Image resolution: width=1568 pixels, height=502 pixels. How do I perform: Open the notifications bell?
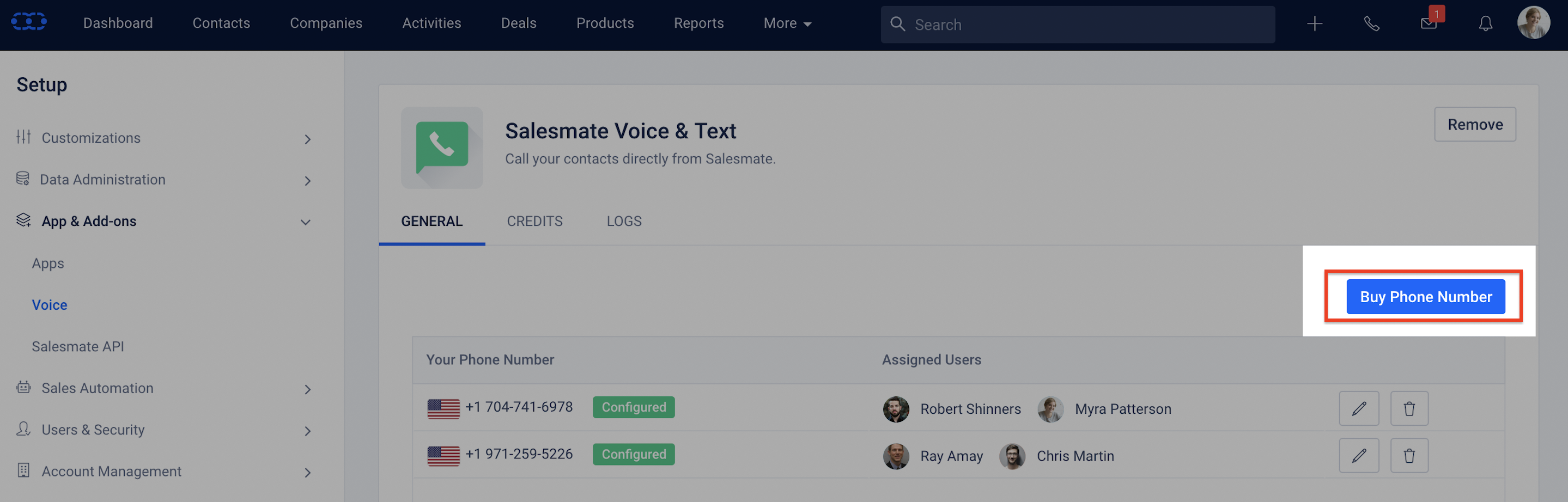point(1485,24)
